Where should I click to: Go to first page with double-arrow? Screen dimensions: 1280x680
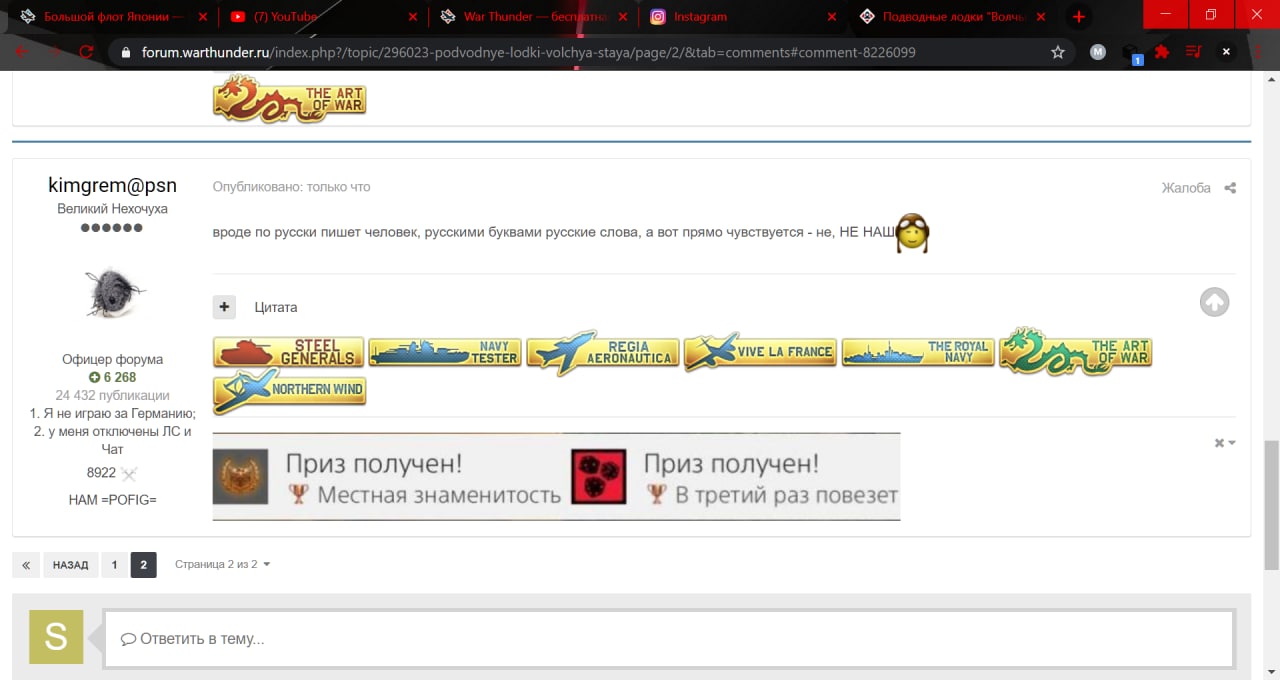(26, 565)
